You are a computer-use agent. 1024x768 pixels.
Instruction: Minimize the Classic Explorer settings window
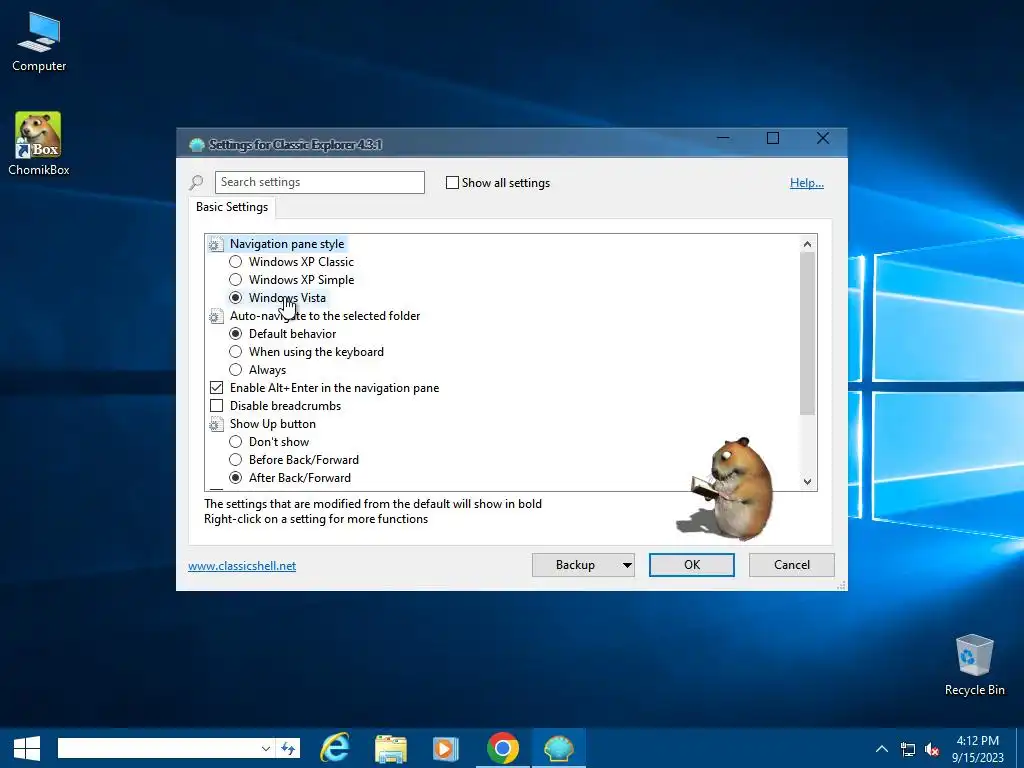point(723,138)
